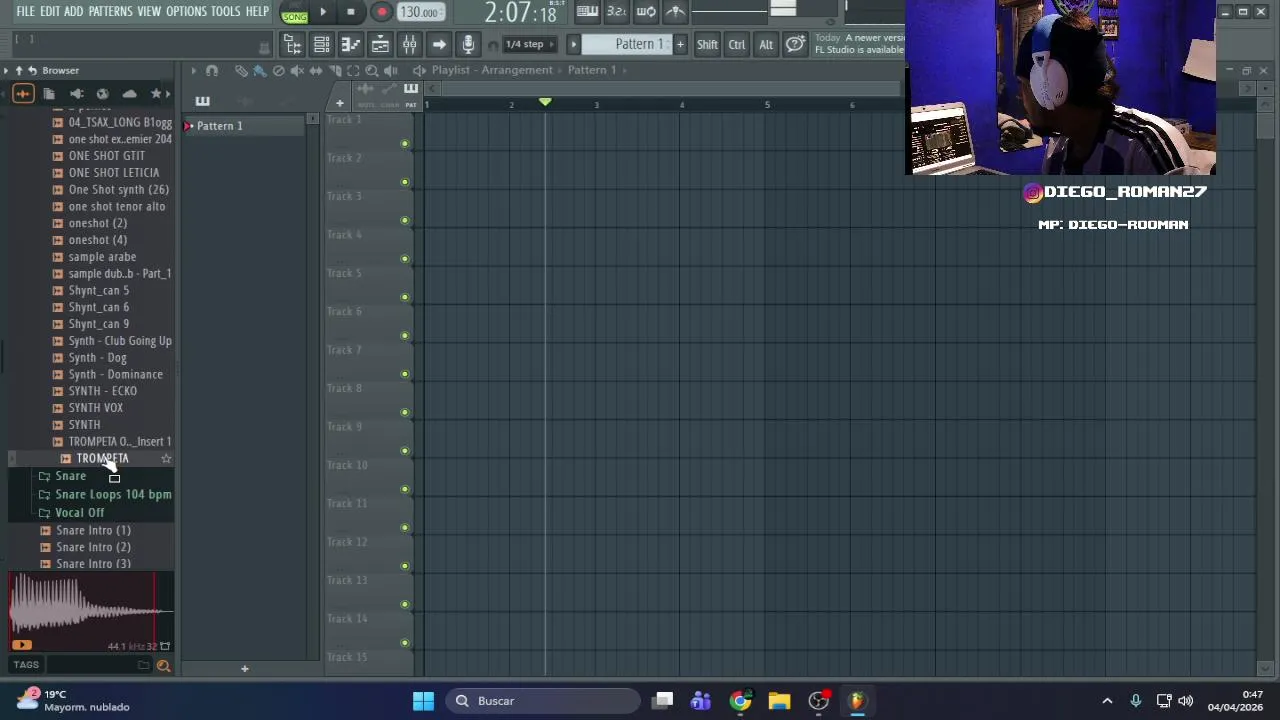The height and width of the screenshot is (720, 1280).
Task: Click the browser All audio tab icon
Action: [x=22, y=94]
